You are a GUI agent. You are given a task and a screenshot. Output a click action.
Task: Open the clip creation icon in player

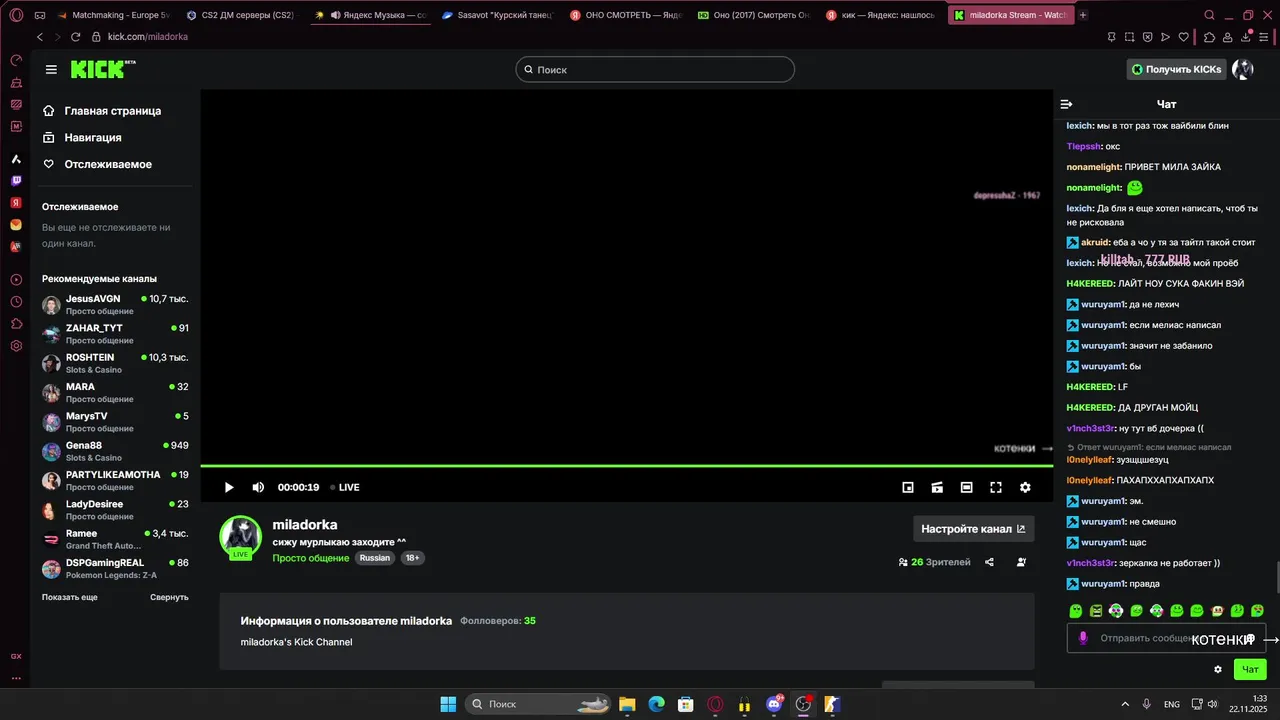click(x=937, y=487)
